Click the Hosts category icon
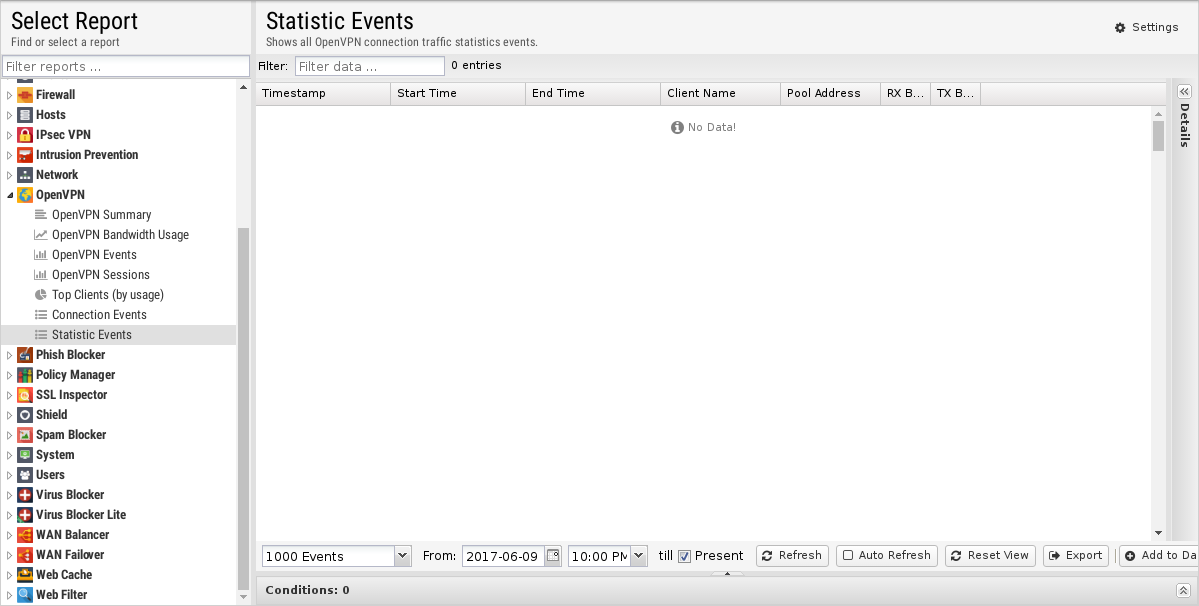The width and height of the screenshot is (1199, 606). coord(24,115)
